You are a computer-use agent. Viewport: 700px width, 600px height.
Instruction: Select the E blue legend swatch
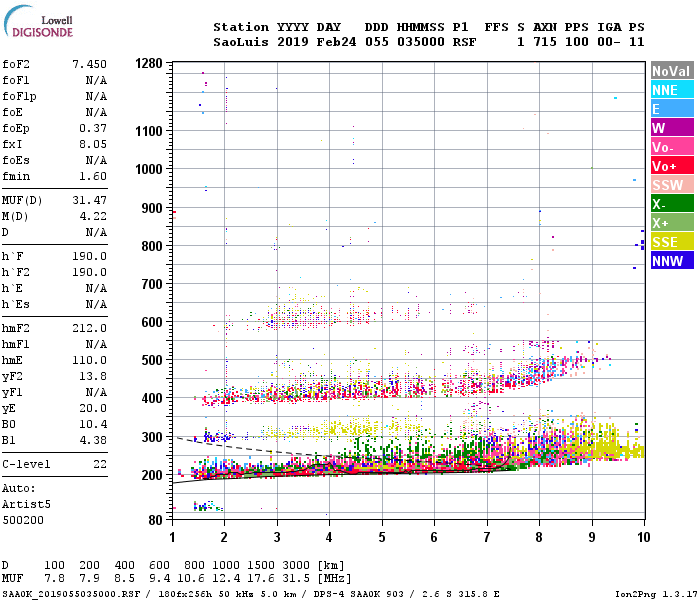(672, 109)
